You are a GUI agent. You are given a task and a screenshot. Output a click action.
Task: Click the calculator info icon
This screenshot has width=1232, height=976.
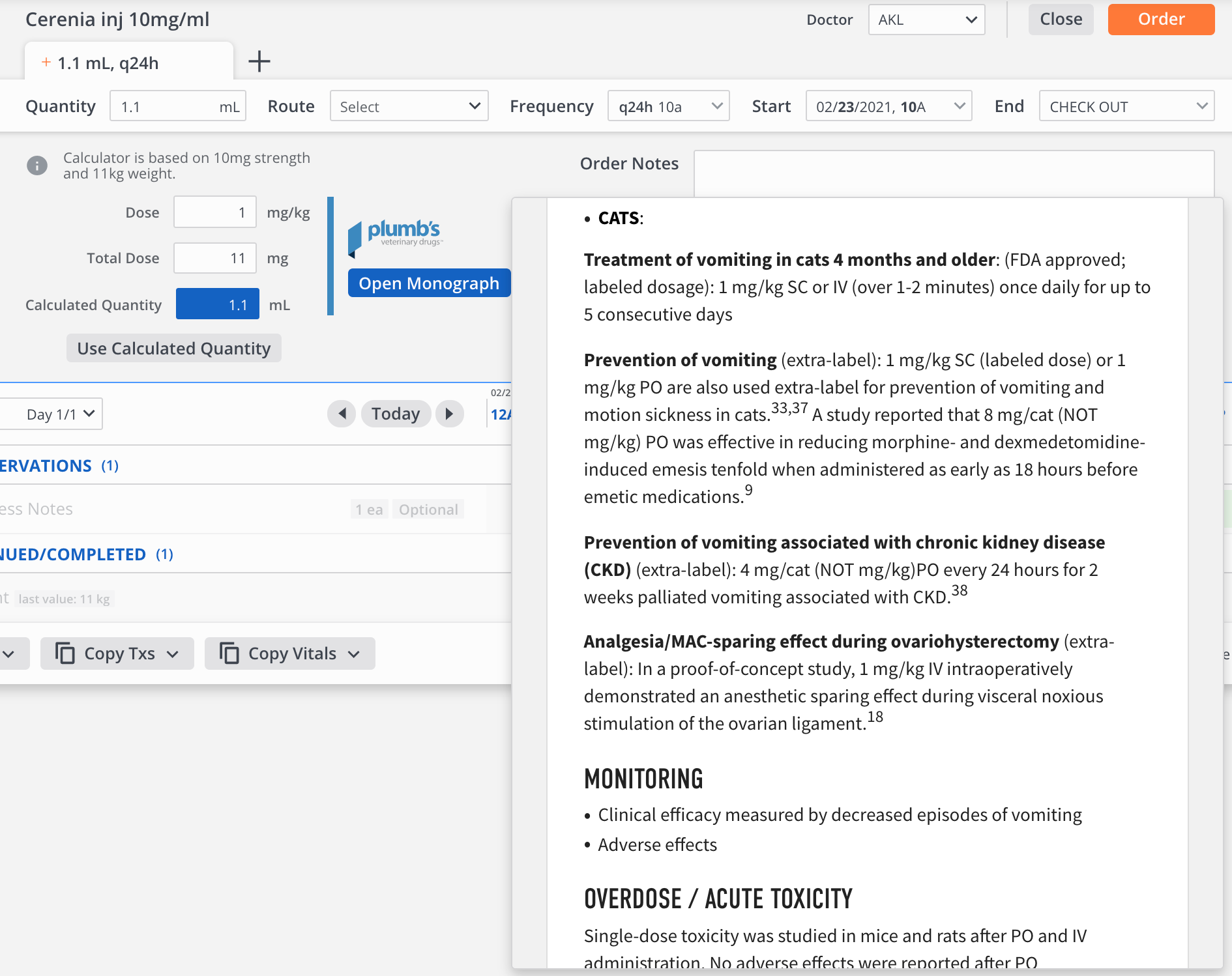click(x=37, y=165)
